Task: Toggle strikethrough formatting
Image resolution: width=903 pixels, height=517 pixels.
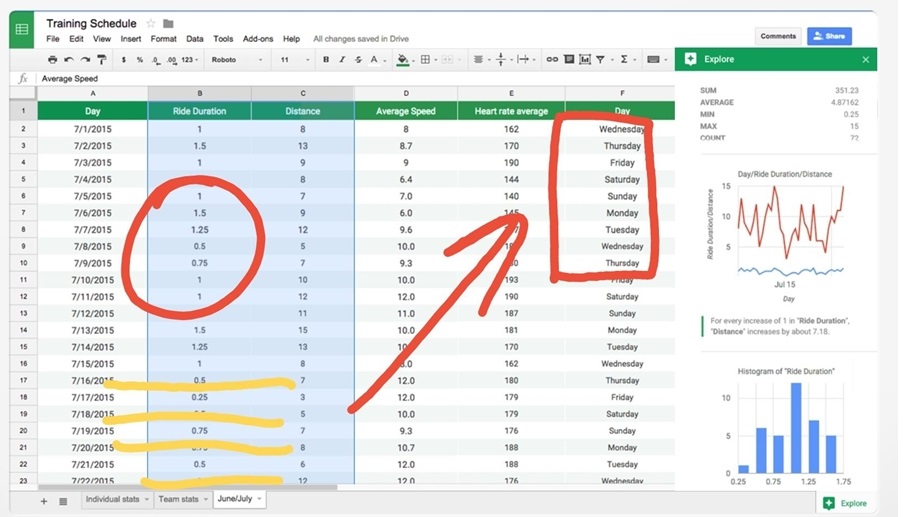Action: click(x=358, y=60)
